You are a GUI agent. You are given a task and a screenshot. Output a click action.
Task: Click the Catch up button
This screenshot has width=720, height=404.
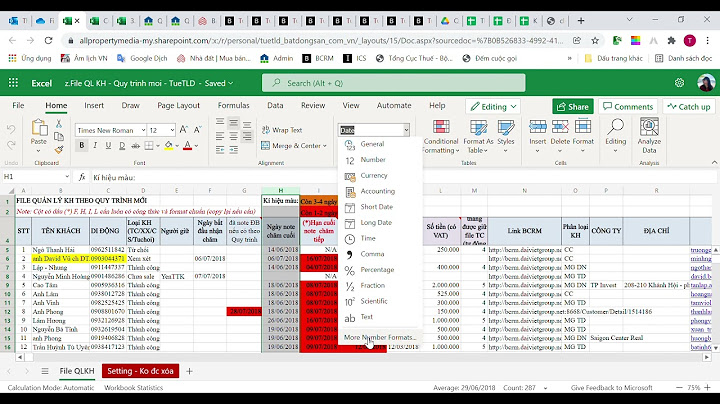[x=689, y=107]
